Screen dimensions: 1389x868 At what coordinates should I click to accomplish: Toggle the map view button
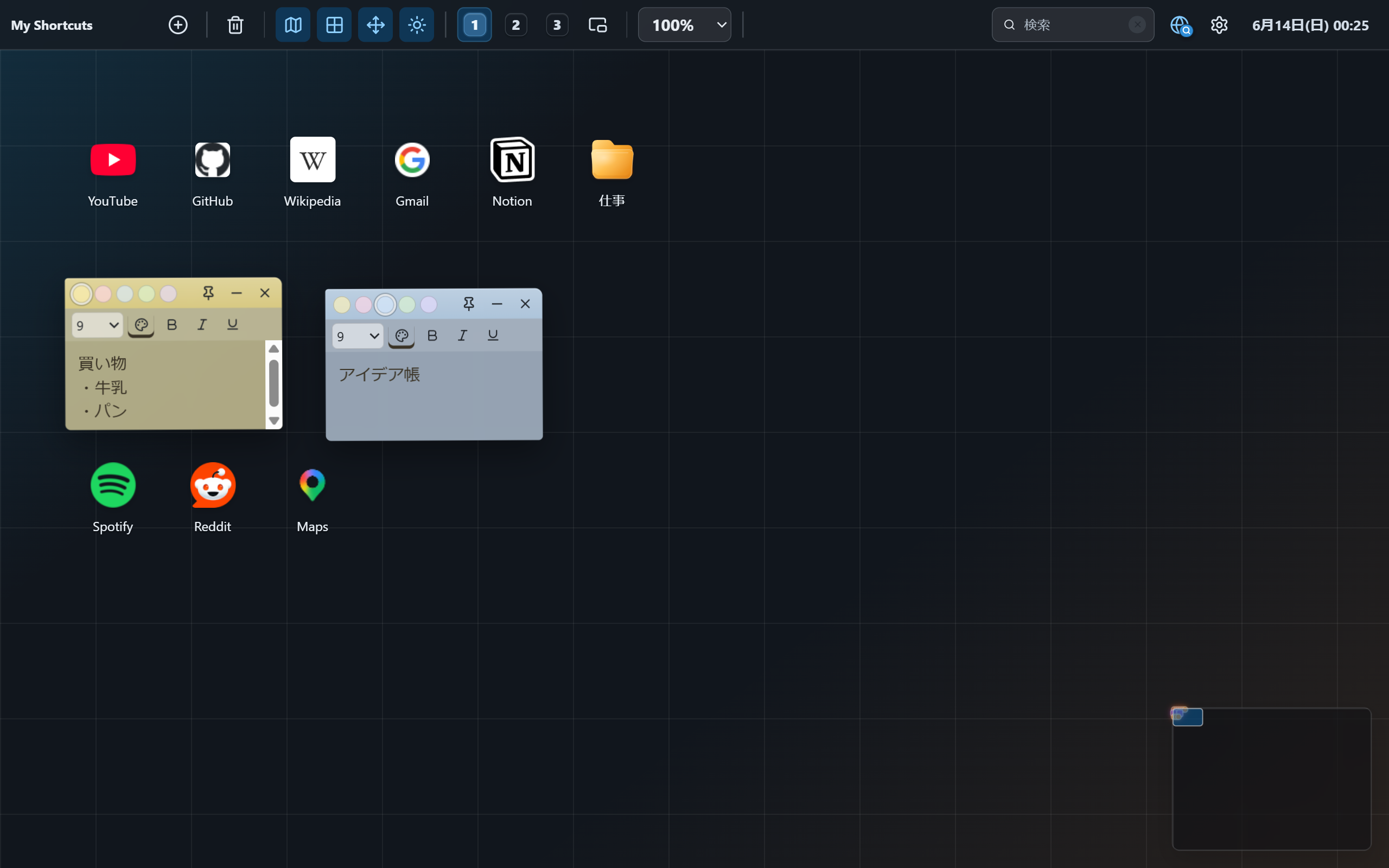coord(293,25)
